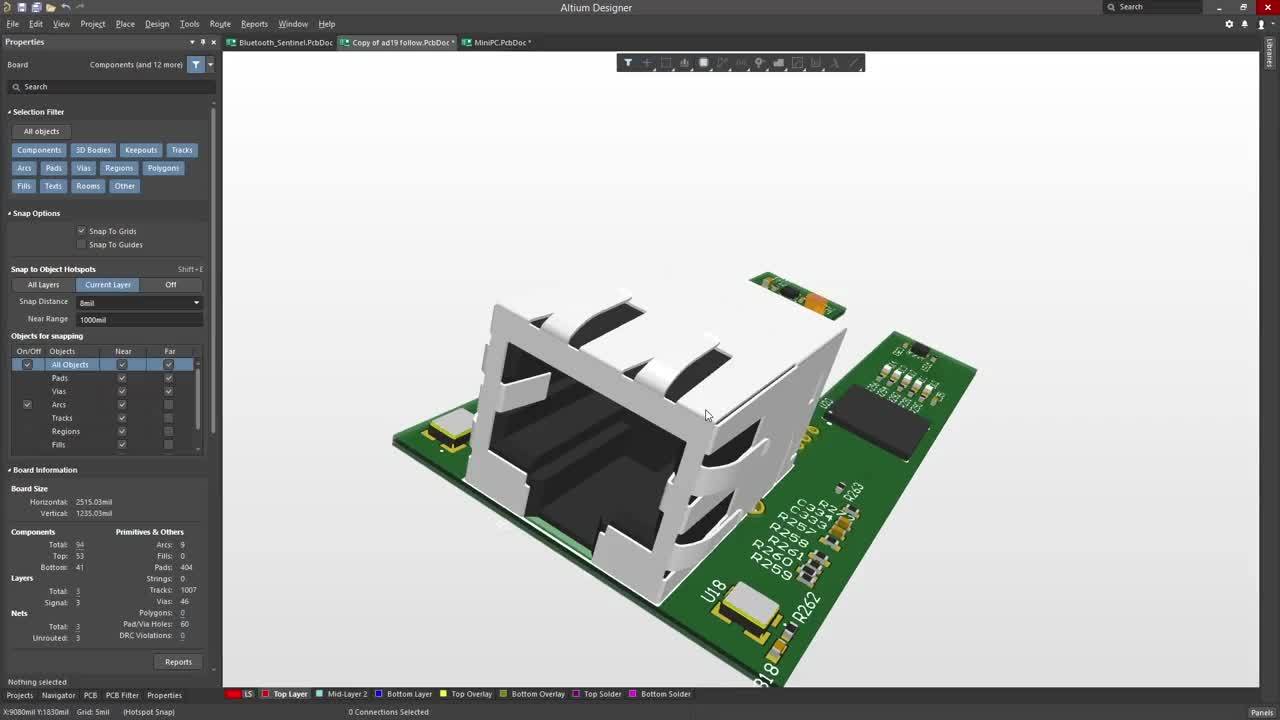
Task: Uncheck the Snap To Grids checkbox
Action: click(x=82, y=231)
